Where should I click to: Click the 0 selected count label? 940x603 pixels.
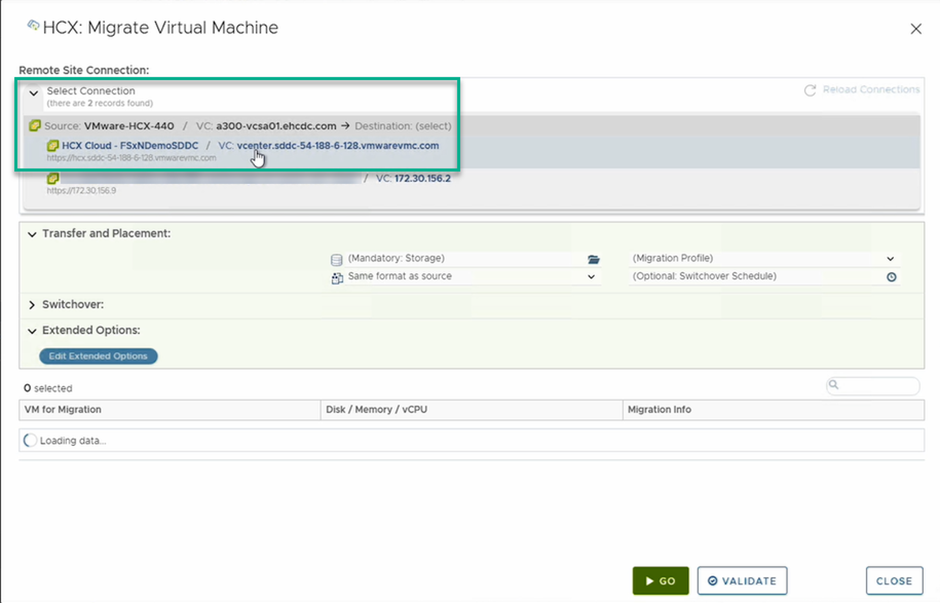tap(48, 388)
